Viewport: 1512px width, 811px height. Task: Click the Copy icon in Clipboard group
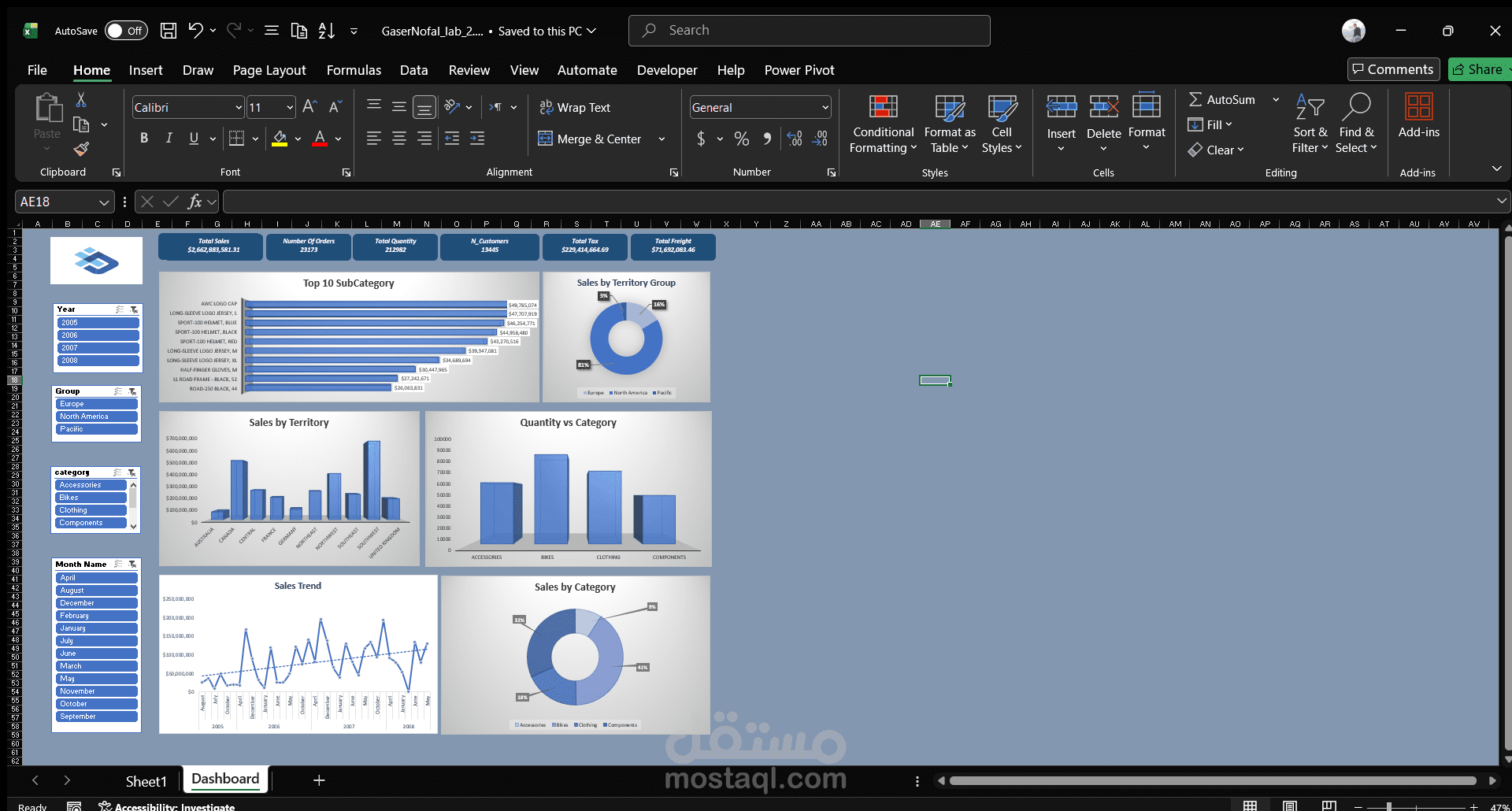click(x=81, y=124)
